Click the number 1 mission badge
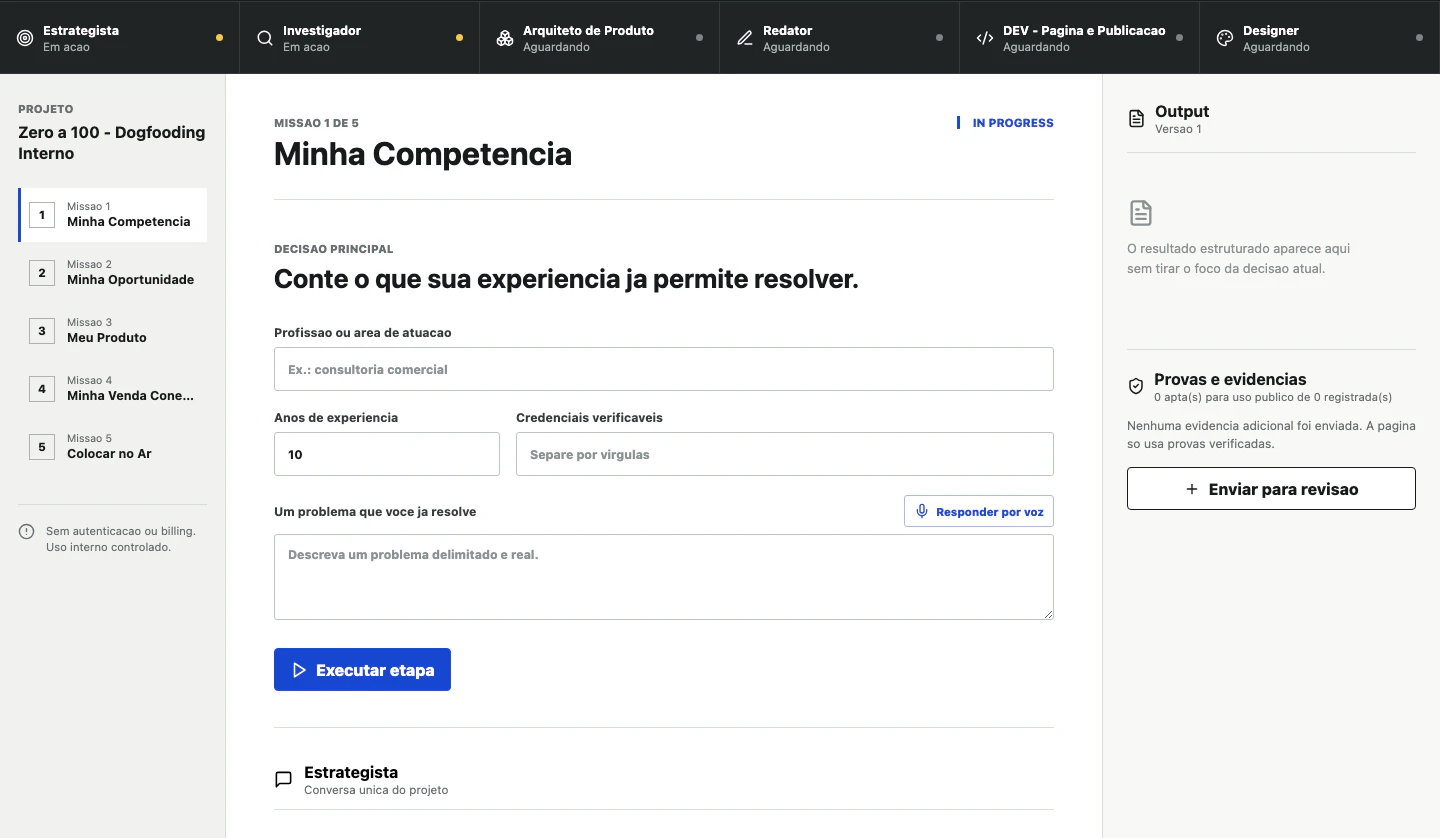 (x=42, y=215)
